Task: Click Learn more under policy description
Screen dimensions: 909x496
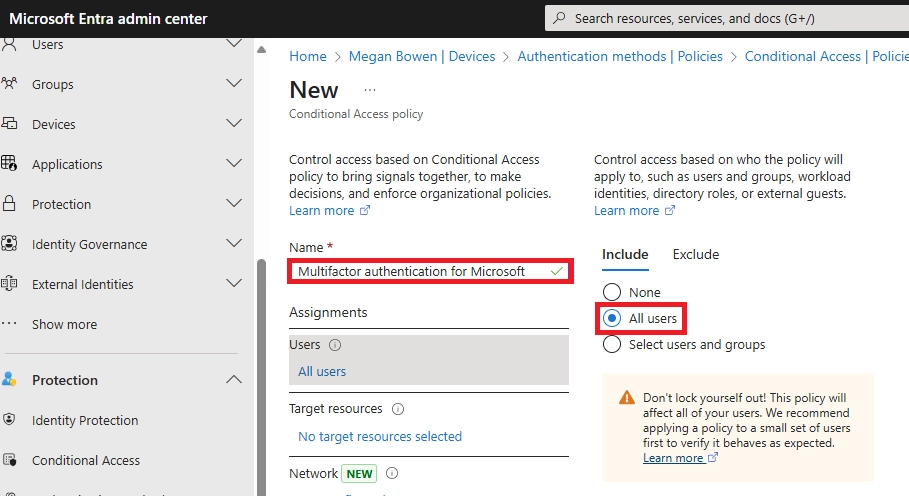Action: (x=322, y=210)
